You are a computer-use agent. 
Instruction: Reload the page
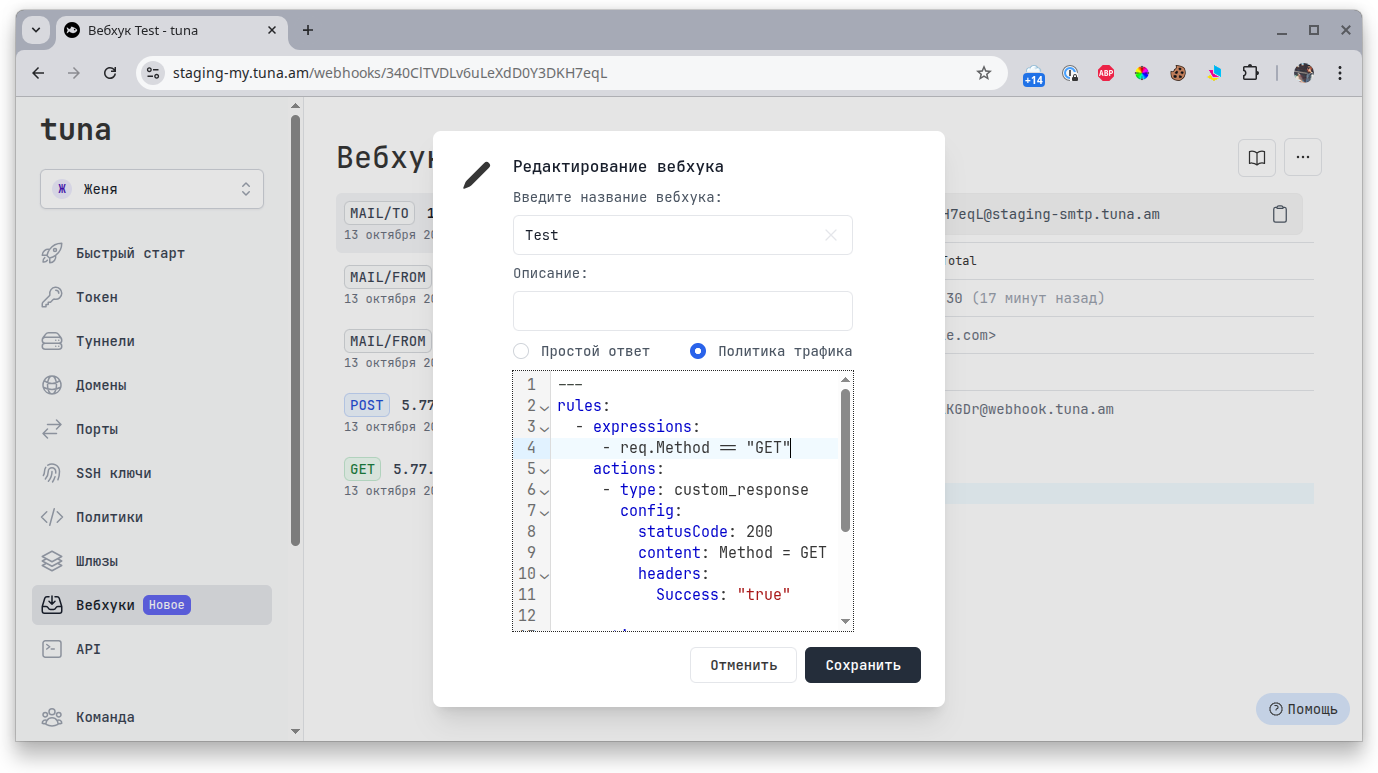point(111,73)
